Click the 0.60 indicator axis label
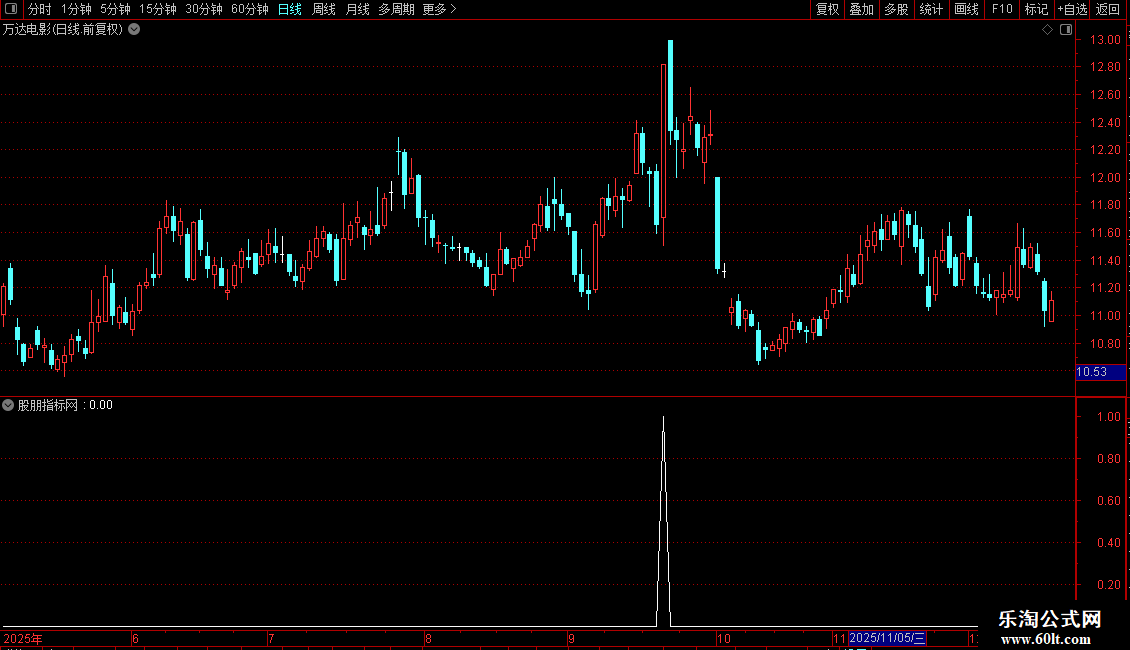Image resolution: width=1130 pixels, height=650 pixels. click(x=1108, y=501)
